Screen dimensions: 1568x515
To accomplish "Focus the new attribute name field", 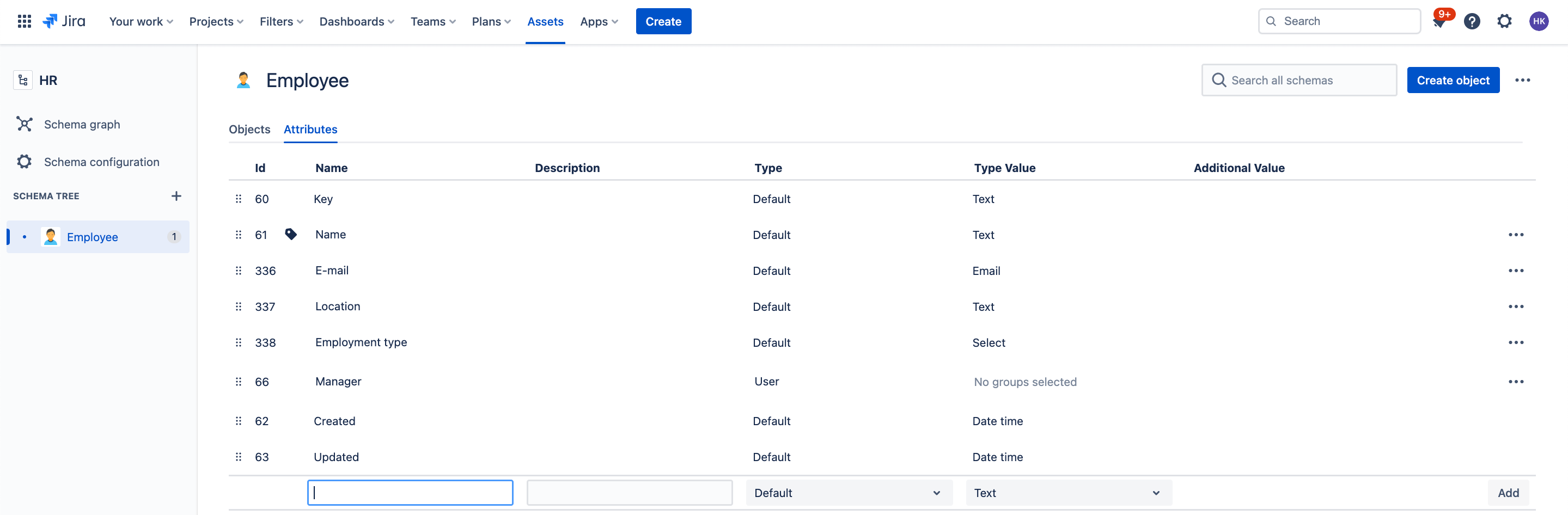I will tap(410, 493).
